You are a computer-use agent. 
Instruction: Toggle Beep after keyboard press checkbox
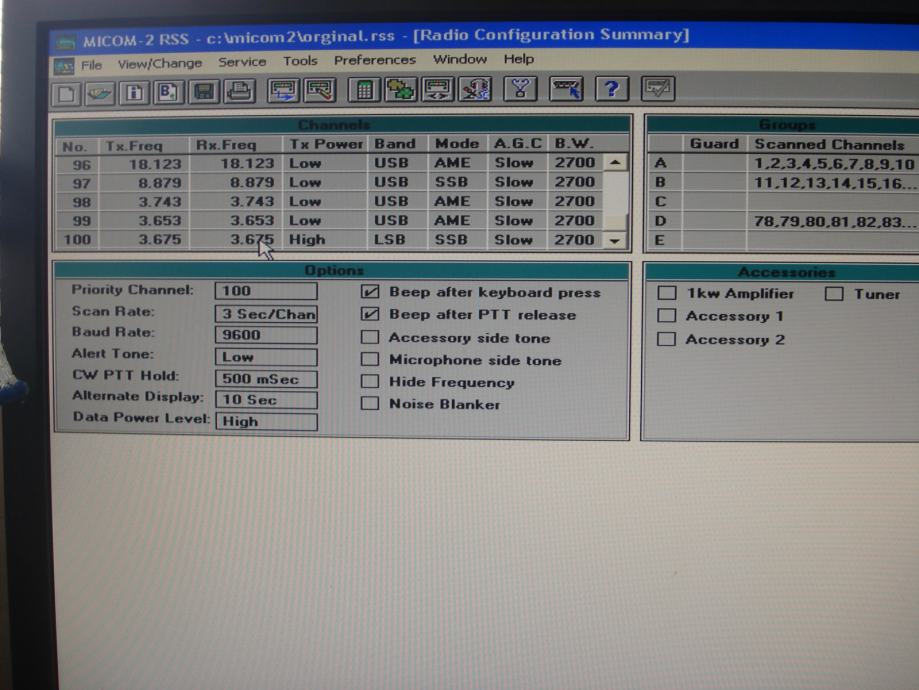(370, 291)
